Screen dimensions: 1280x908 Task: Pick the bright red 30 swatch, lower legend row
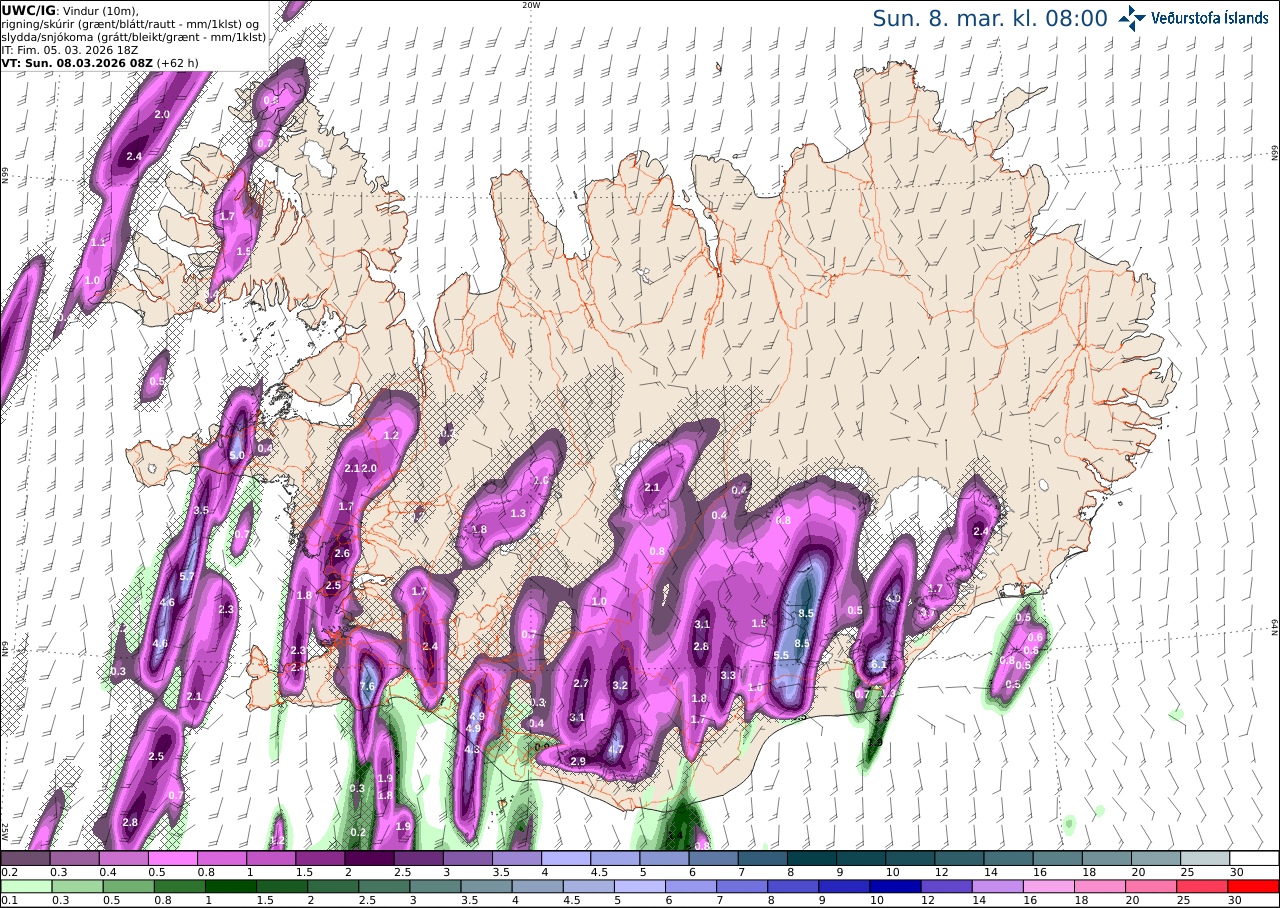1255,886
